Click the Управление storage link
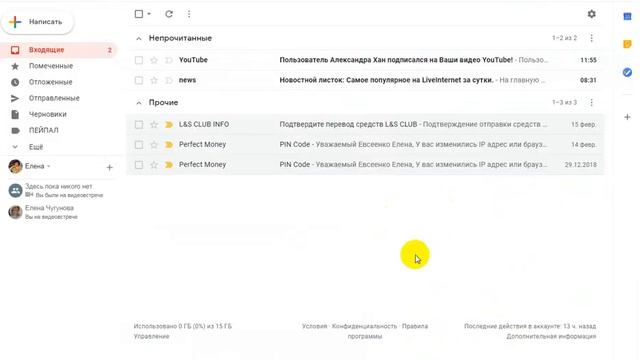This screenshot has height=360, width=640. pyautogui.click(x=151, y=337)
